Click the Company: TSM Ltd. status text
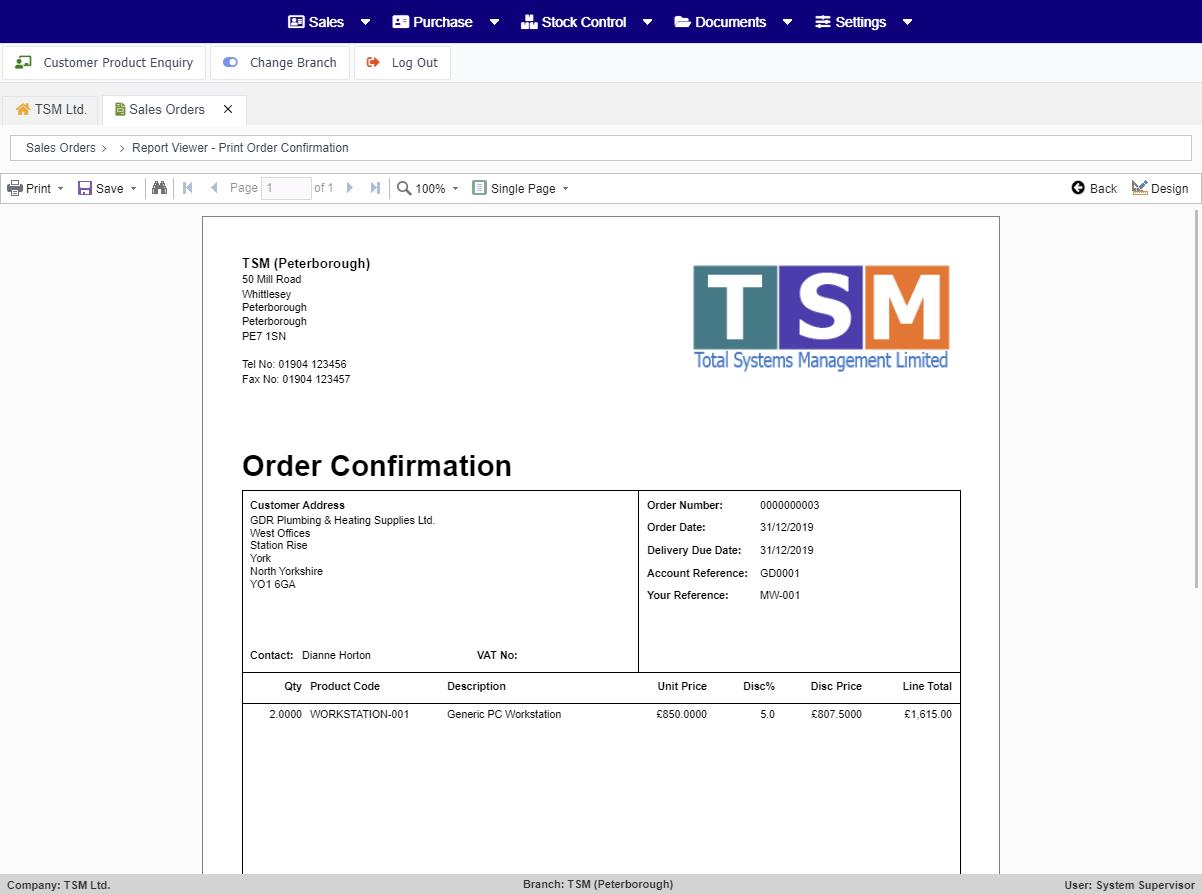This screenshot has width=1202, height=894. coord(58,885)
